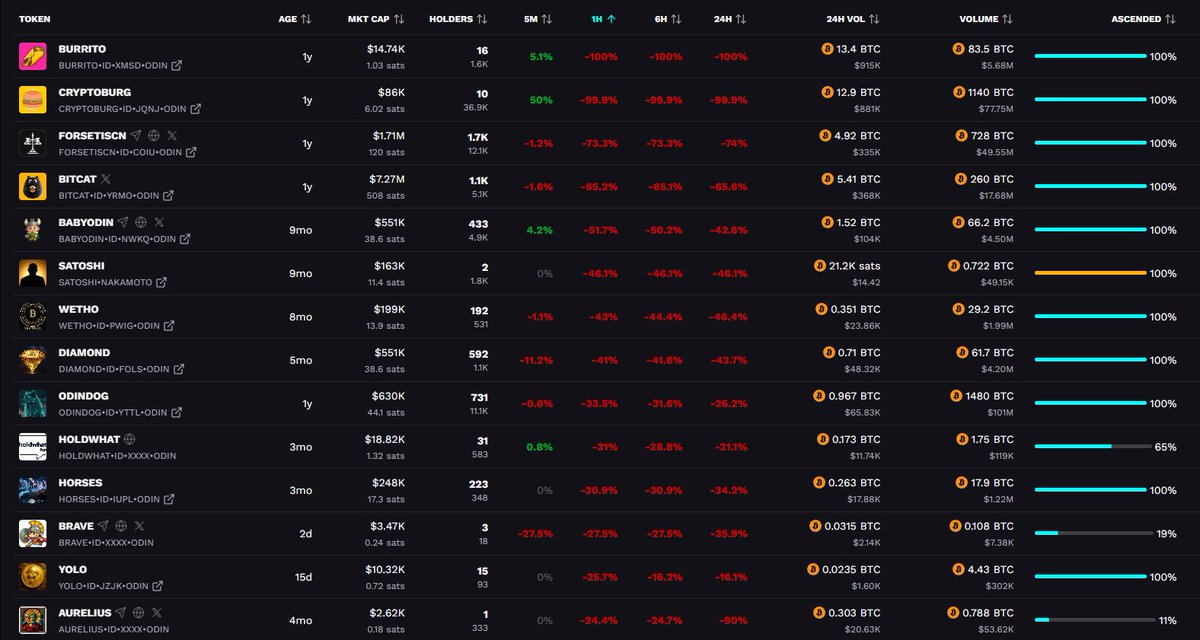Screen dimensions: 1200x640
Task: Click external link icon next to SATOSHI•NAKAMOTO
Action: (162, 283)
